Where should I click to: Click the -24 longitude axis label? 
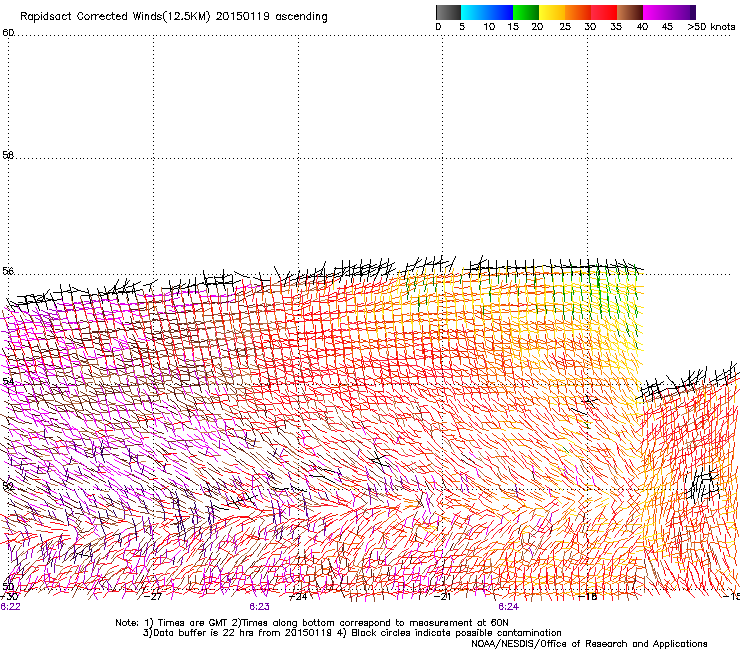pyautogui.click(x=298, y=597)
